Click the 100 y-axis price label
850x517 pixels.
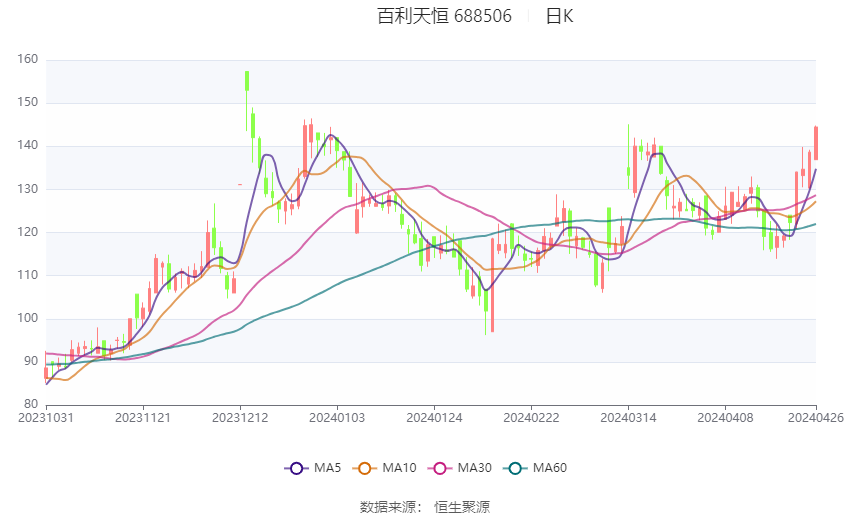coord(28,318)
